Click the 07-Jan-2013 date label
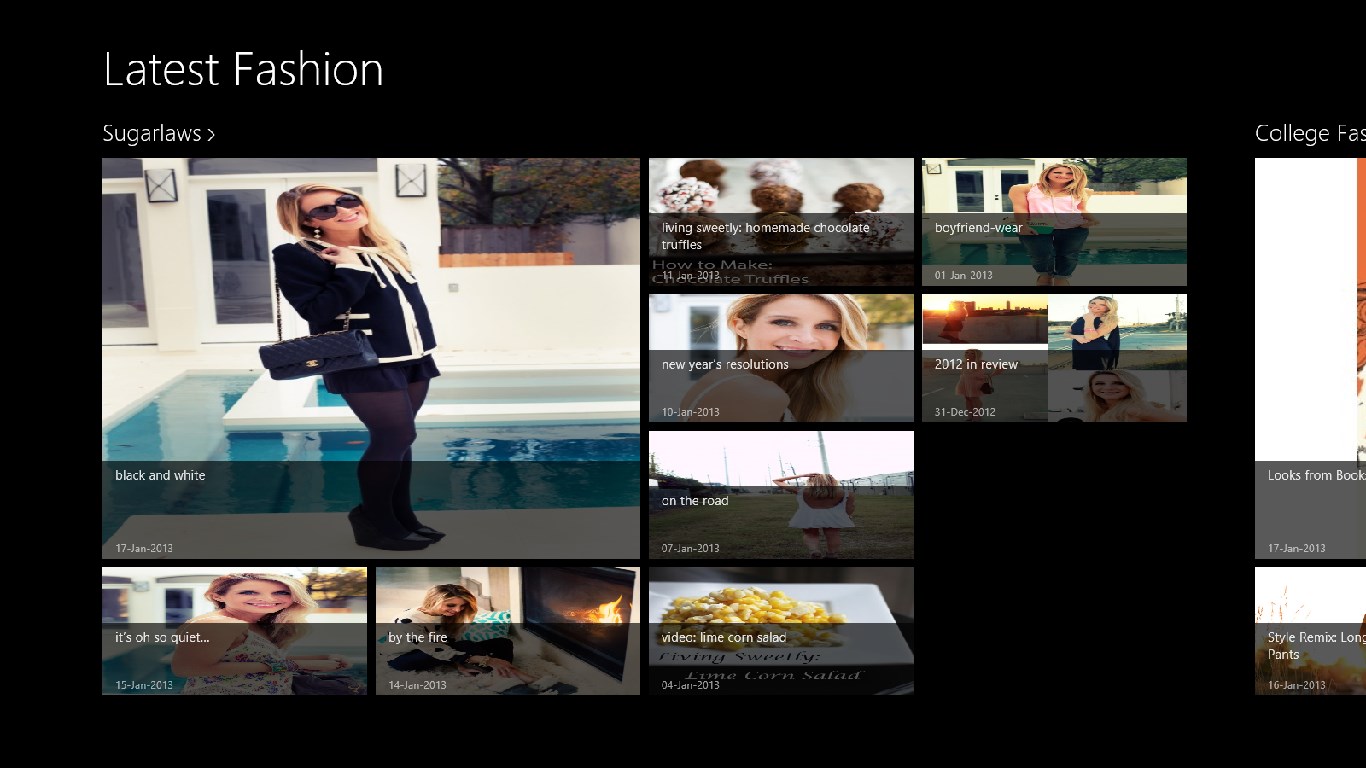 pyautogui.click(x=690, y=548)
